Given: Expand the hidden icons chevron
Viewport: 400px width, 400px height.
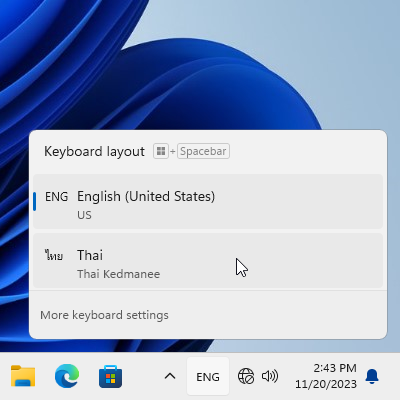Looking at the screenshot, I should point(170,376).
